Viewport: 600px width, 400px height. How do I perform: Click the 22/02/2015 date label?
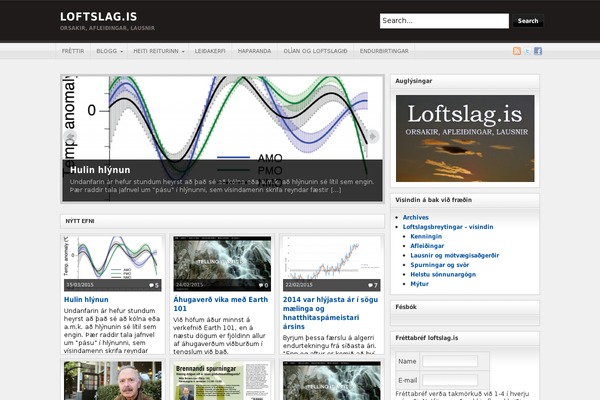pyautogui.click(x=299, y=285)
